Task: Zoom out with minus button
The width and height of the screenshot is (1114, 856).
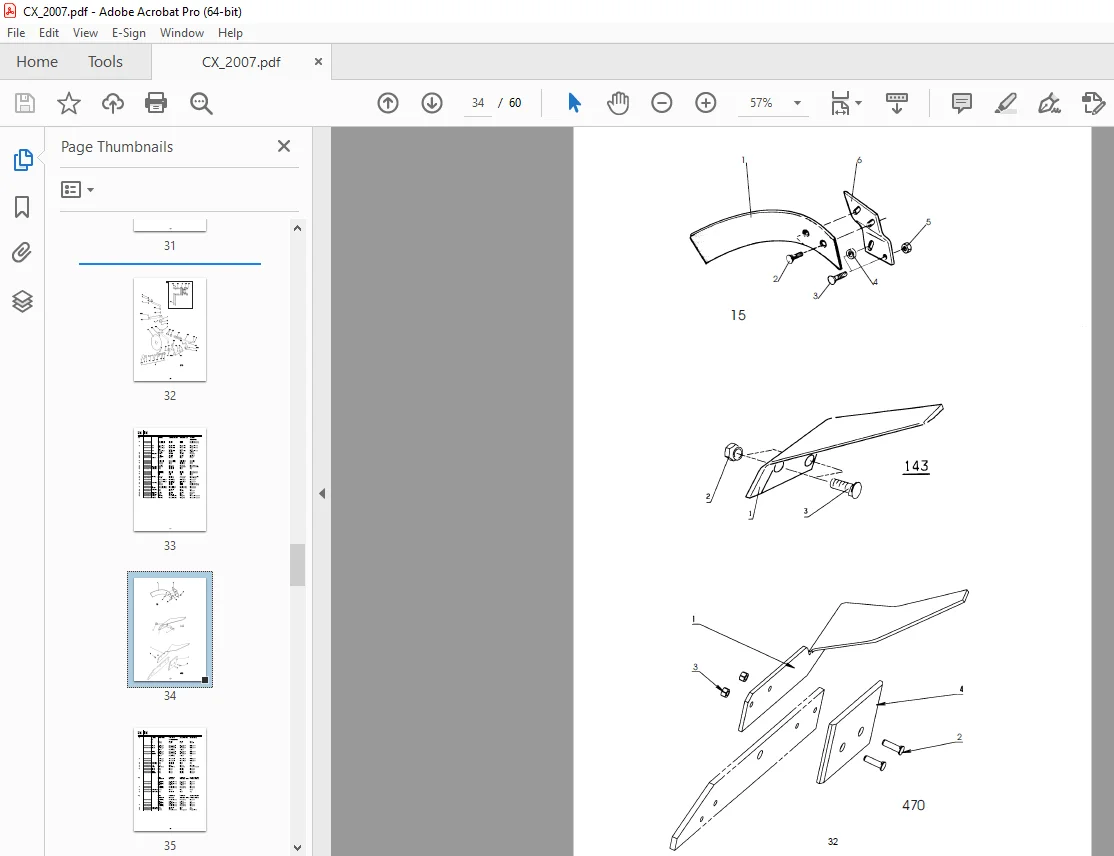Action: (661, 103)
